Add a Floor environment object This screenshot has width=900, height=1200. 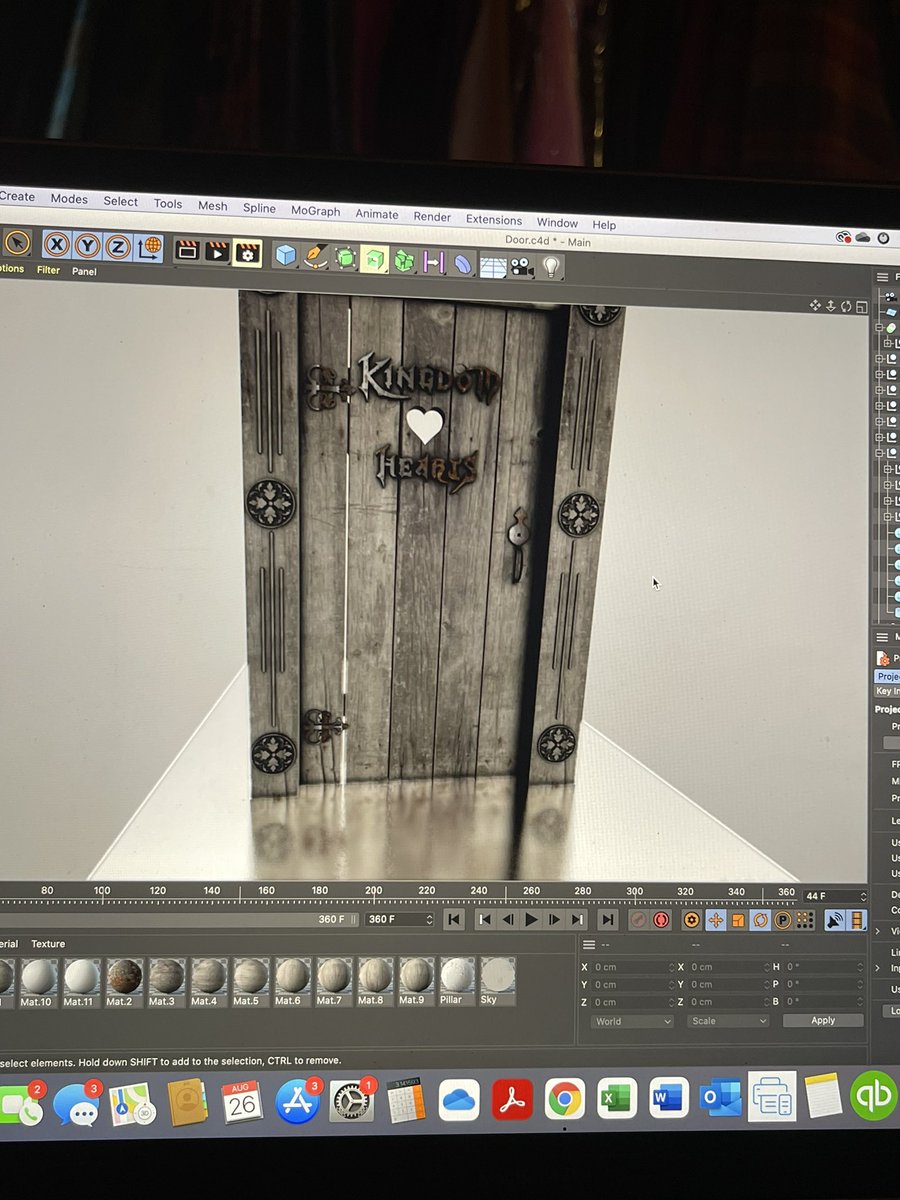click(x=492, y=266)
